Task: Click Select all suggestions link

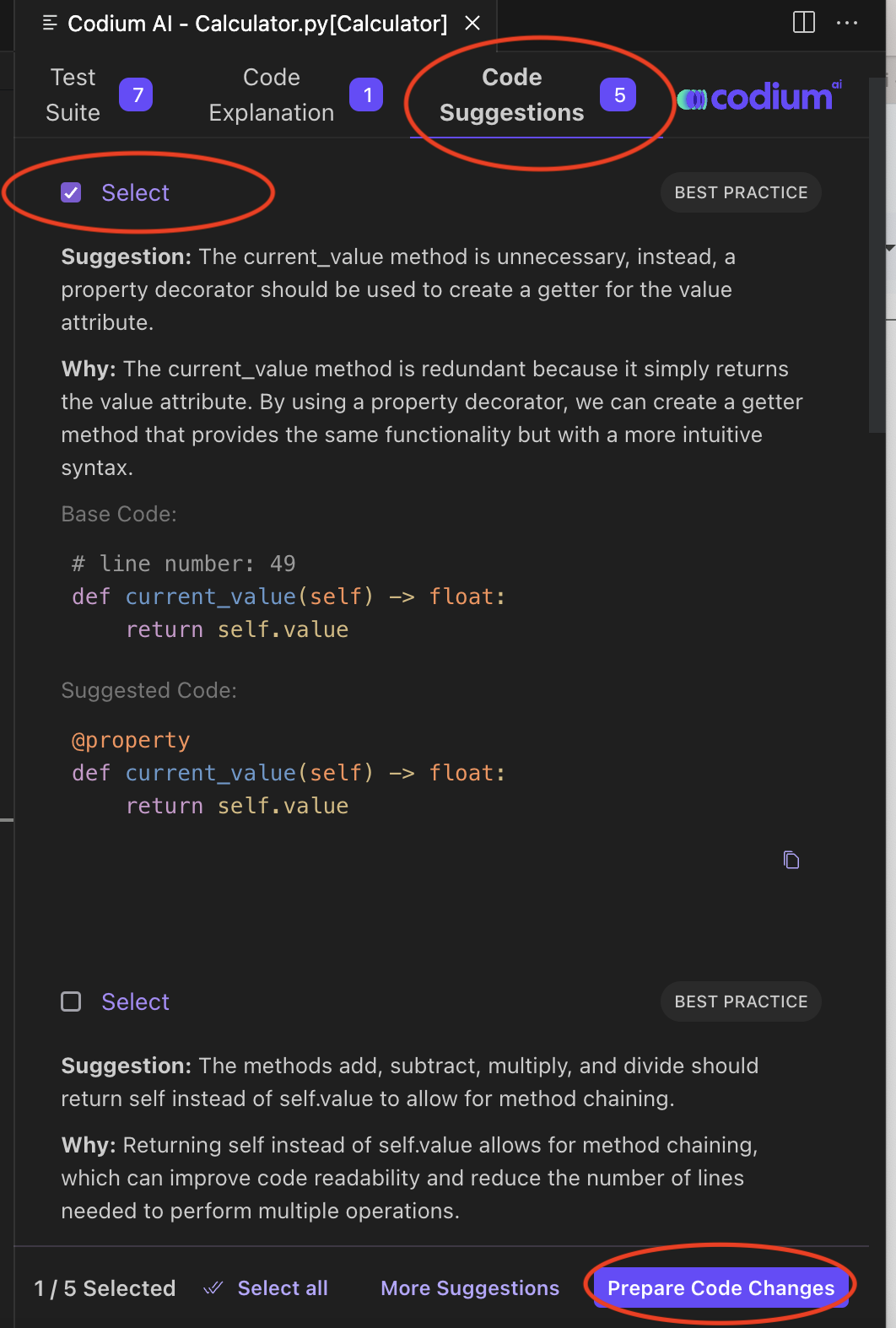Action: [283, 1288]
